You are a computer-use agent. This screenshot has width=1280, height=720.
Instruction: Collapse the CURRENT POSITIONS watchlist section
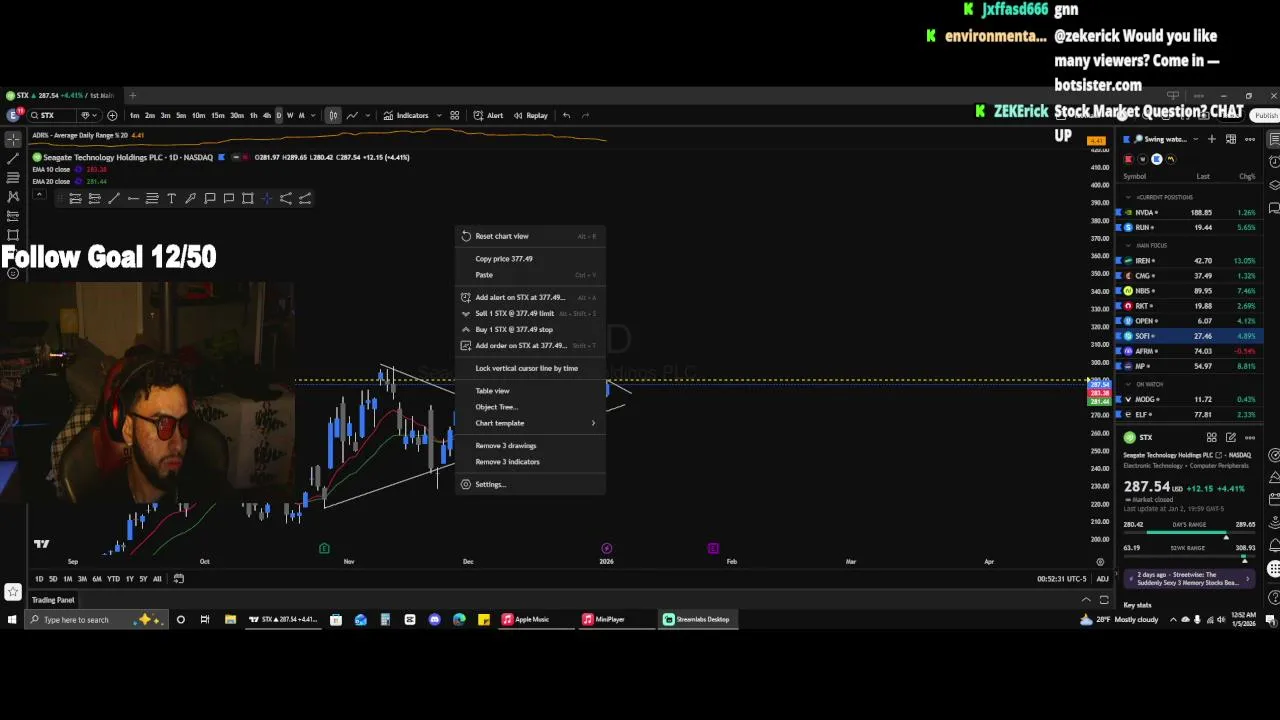pyautogui.click(x=1129, y=197)
